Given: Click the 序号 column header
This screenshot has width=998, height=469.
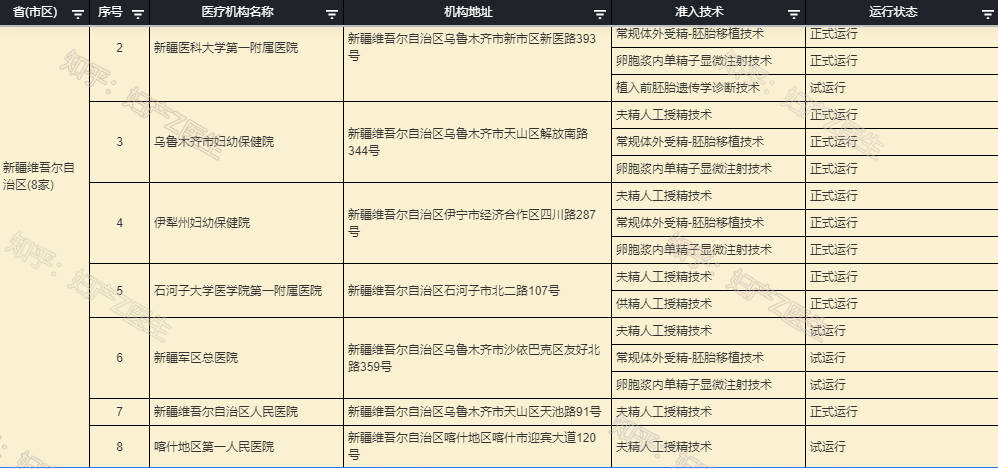Looking at the screenshot, I should pyautogui.click(x=120, y=13).
